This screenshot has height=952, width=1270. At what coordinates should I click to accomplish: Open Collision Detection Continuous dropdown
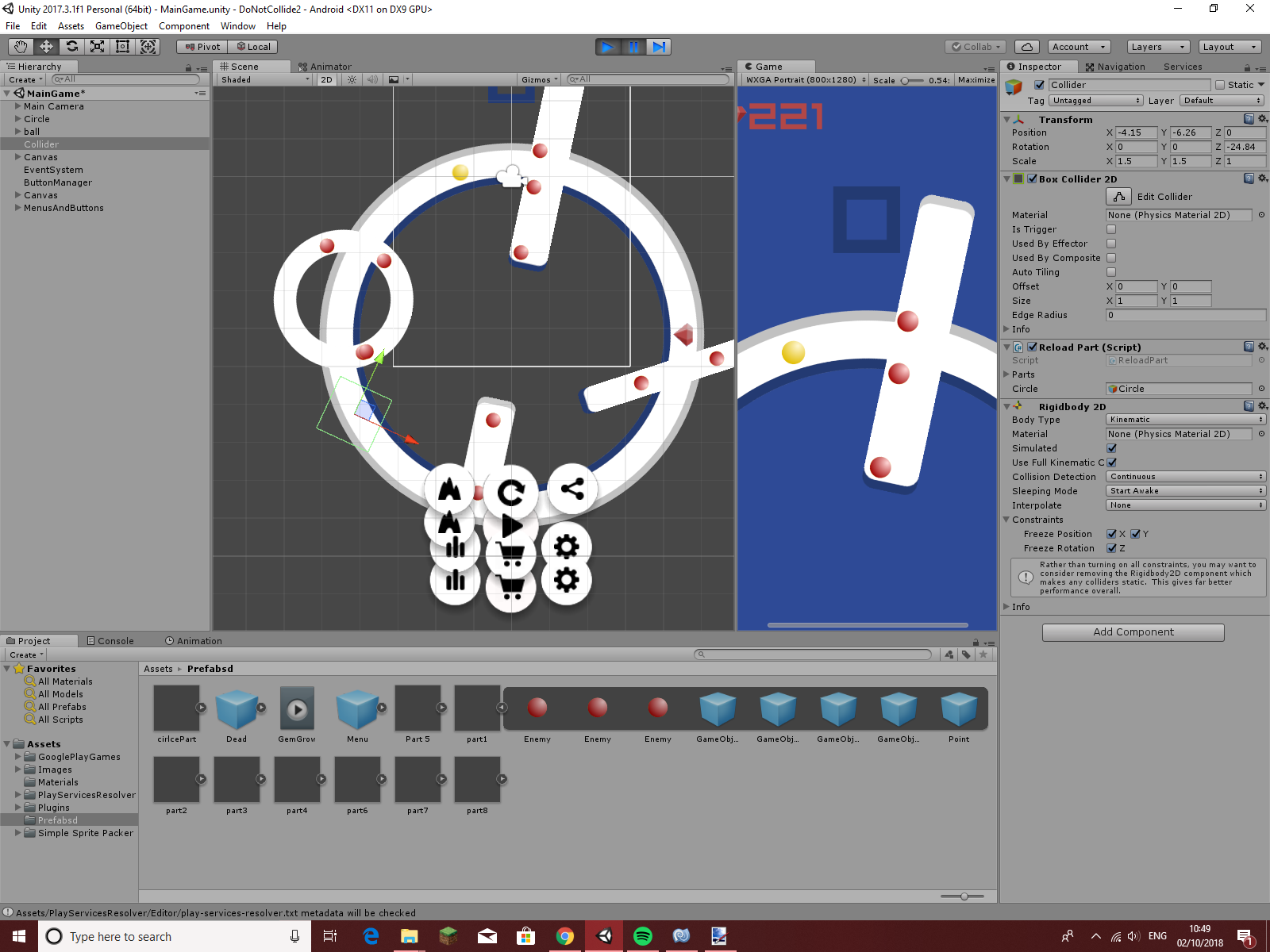(x=1186, y=477)
